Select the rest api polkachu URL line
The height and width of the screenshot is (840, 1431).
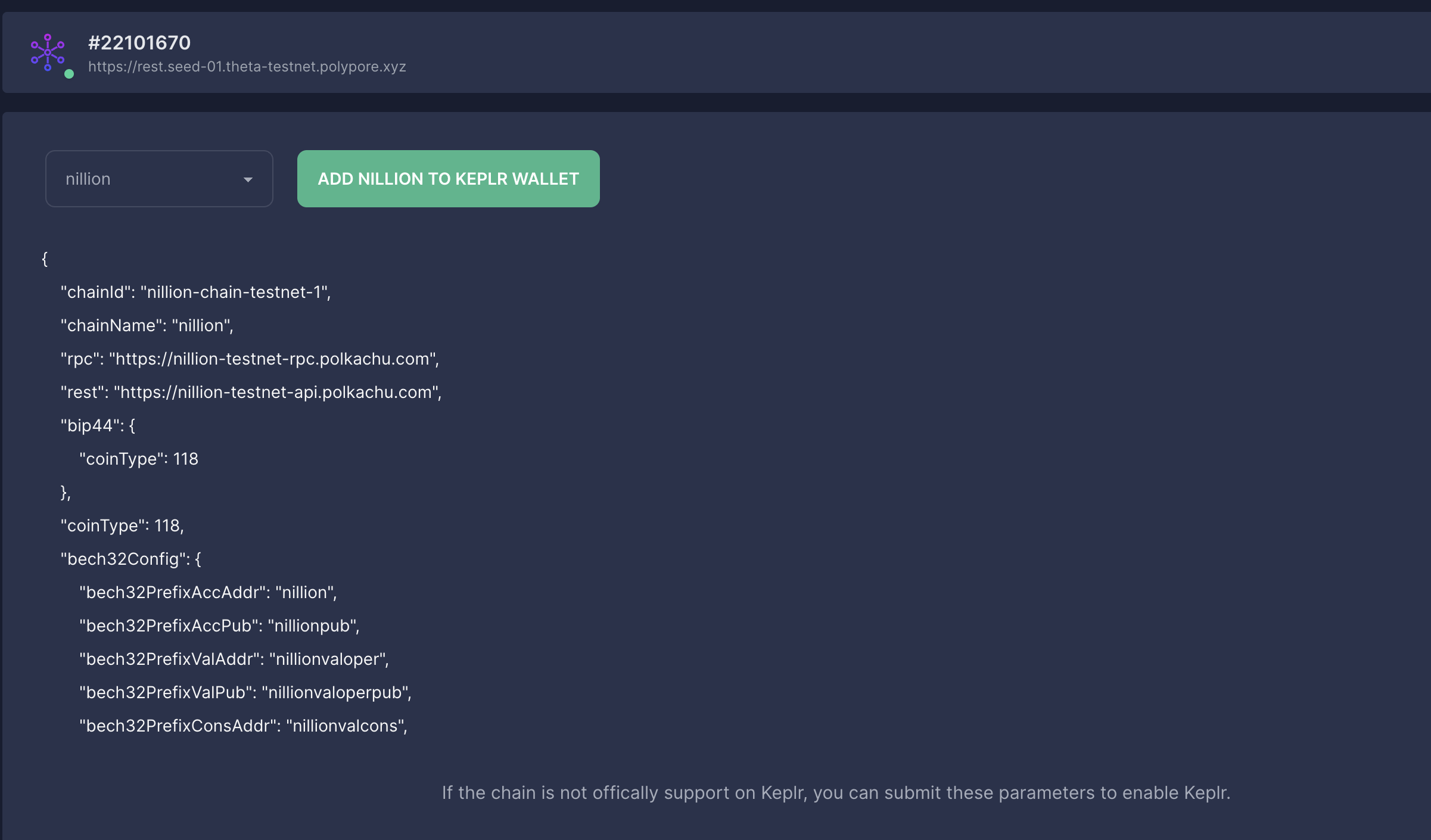(251, 392)
